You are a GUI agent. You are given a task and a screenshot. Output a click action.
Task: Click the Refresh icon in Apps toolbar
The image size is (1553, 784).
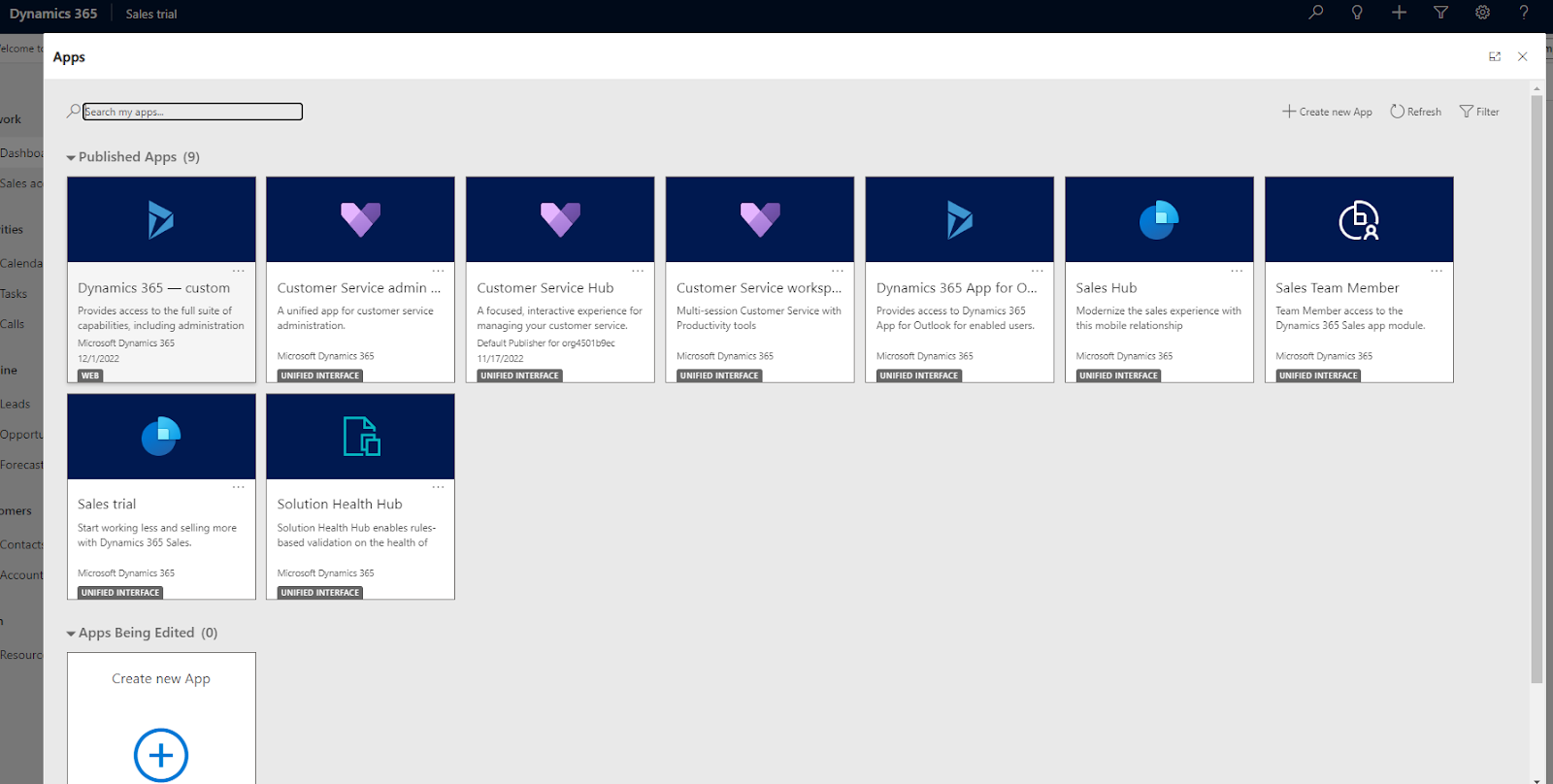1397,112
